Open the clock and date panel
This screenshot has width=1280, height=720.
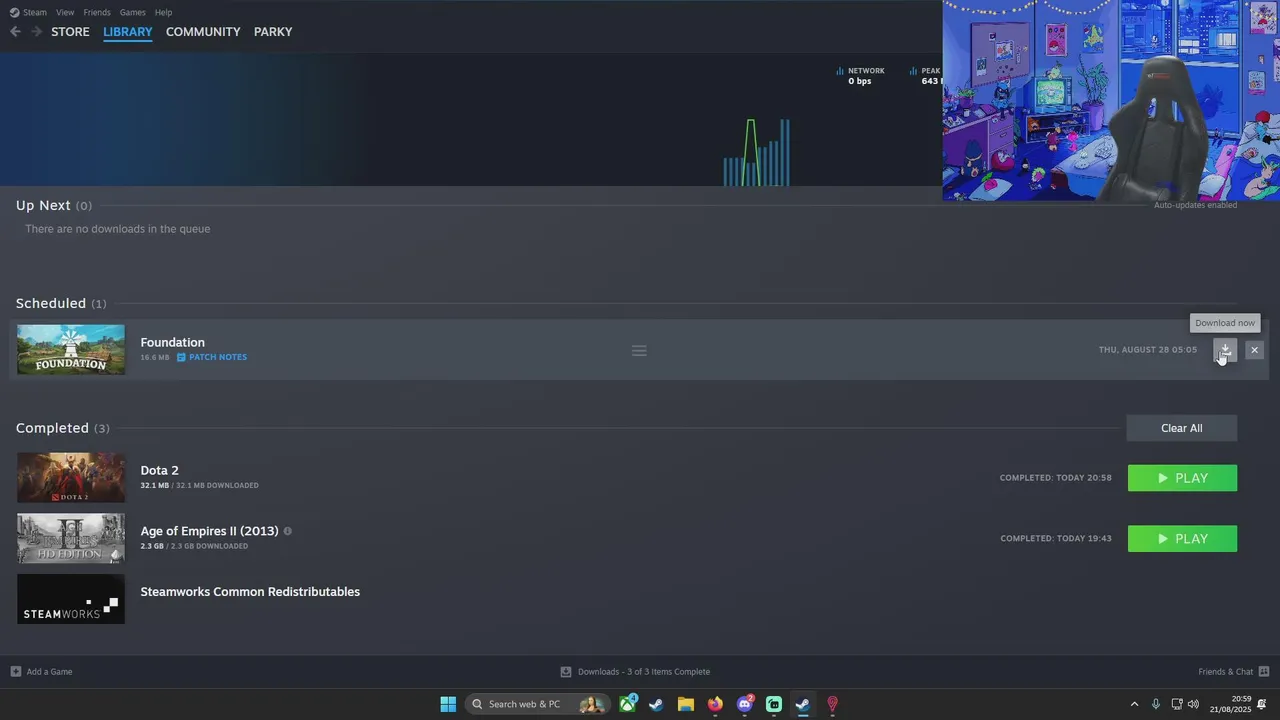click(x=1230, y=704)
